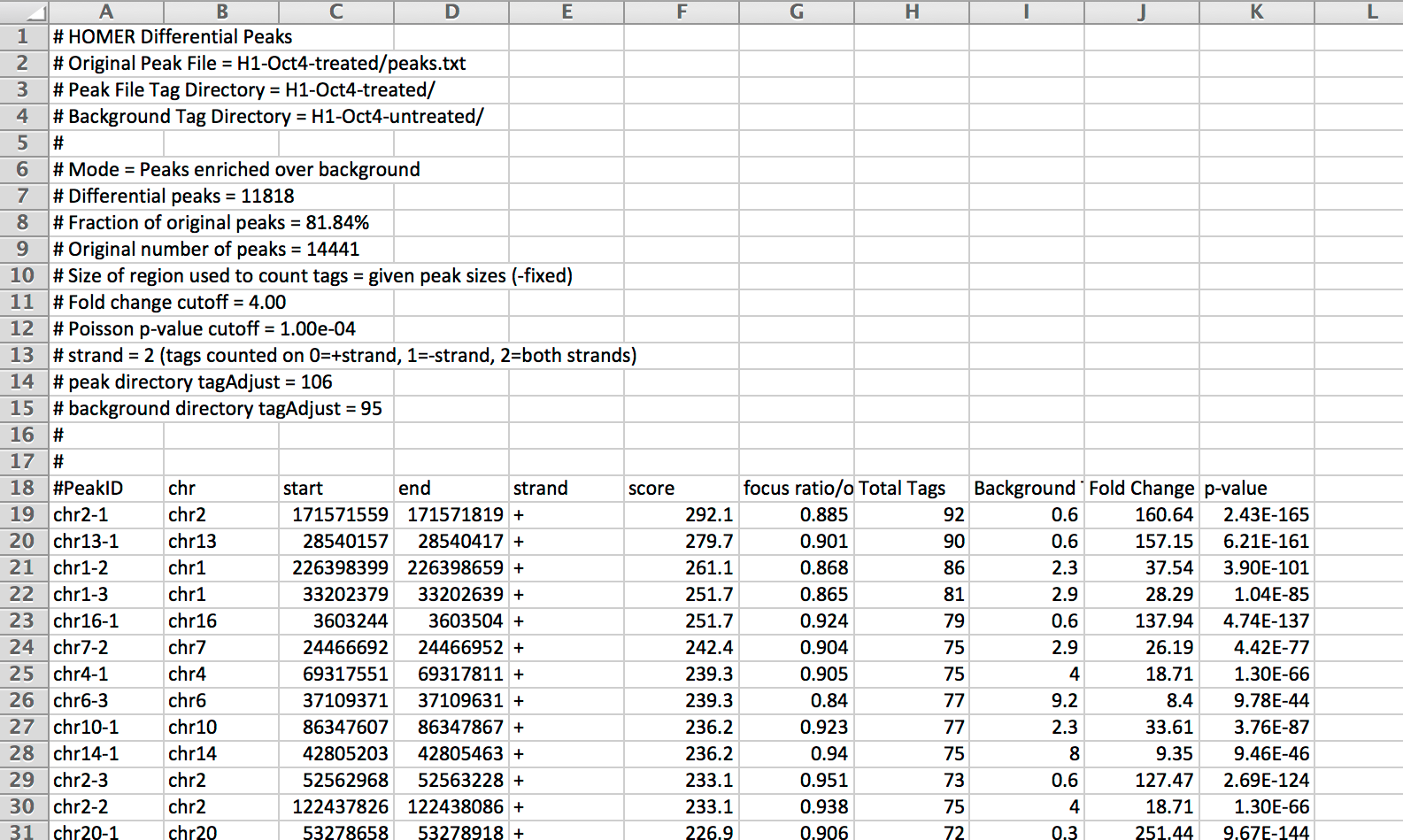Click focus ratio value 0.924

[x=797, y=620]
